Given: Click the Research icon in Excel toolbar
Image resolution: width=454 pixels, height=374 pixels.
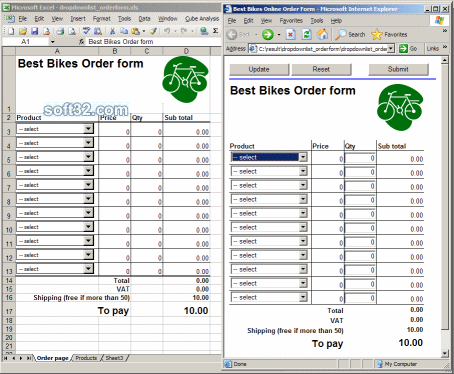Looking at the screenshot, I should coord(98,31).
